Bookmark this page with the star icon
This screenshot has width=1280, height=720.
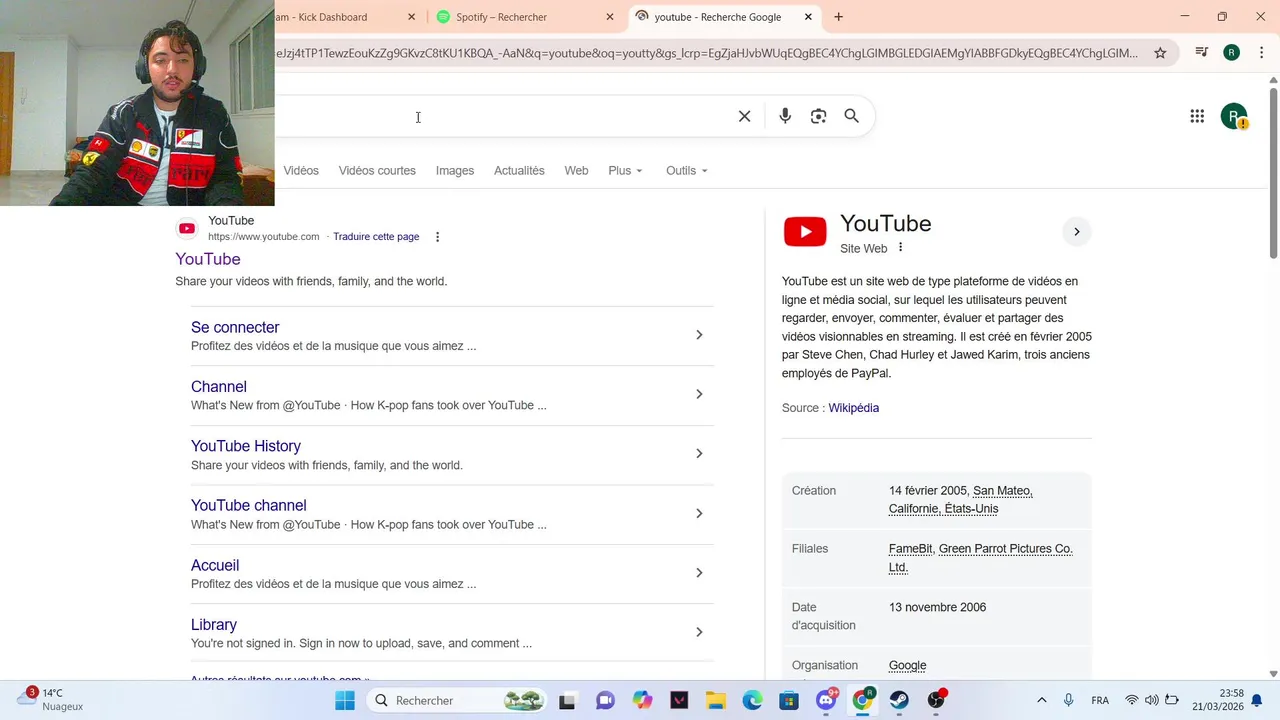(1160, 53)
